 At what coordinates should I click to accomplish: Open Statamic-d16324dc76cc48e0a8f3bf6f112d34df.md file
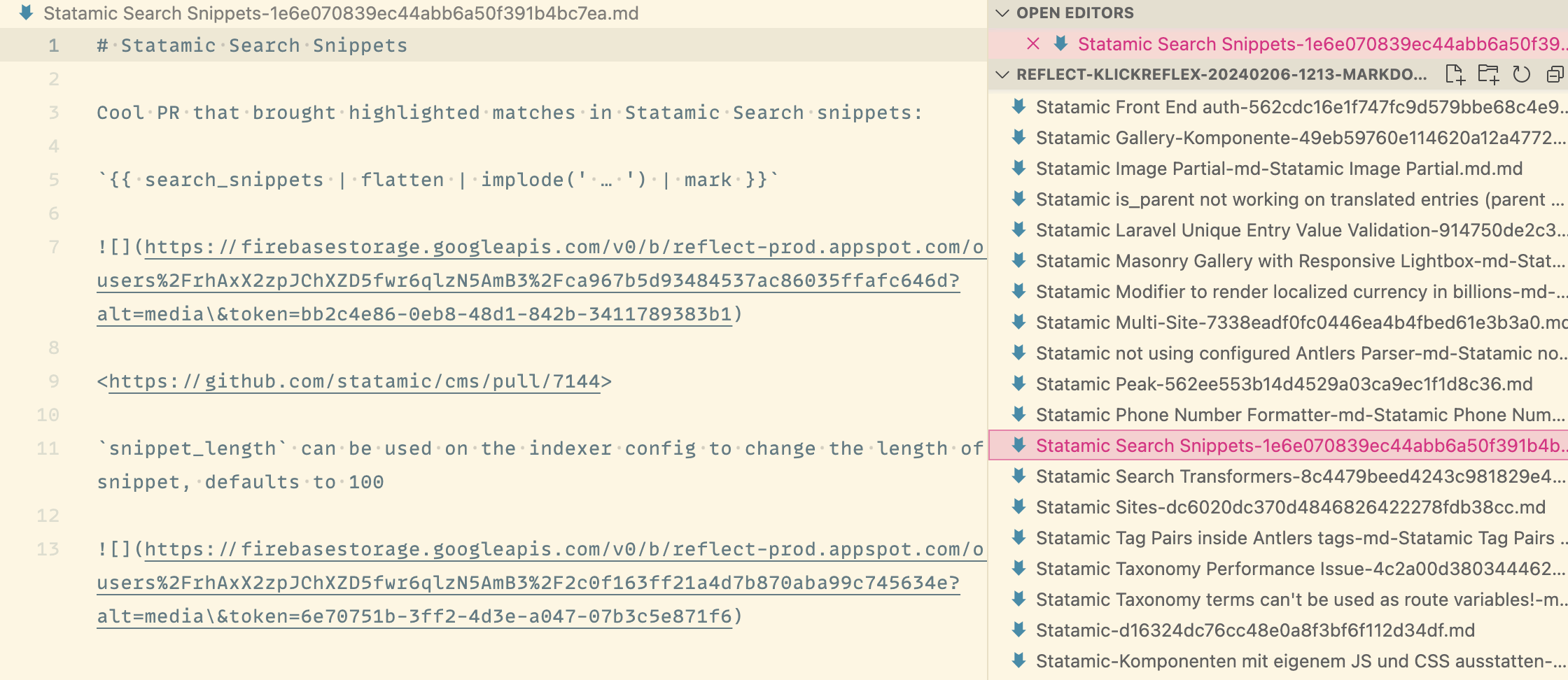pyautogui.click(x=1278, y=630)
